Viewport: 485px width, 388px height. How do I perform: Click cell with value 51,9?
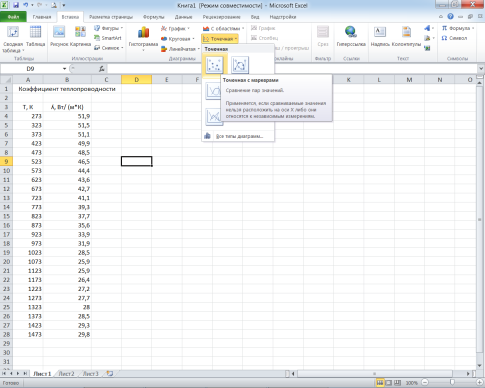pyautogui.click(x=67, y=116)
